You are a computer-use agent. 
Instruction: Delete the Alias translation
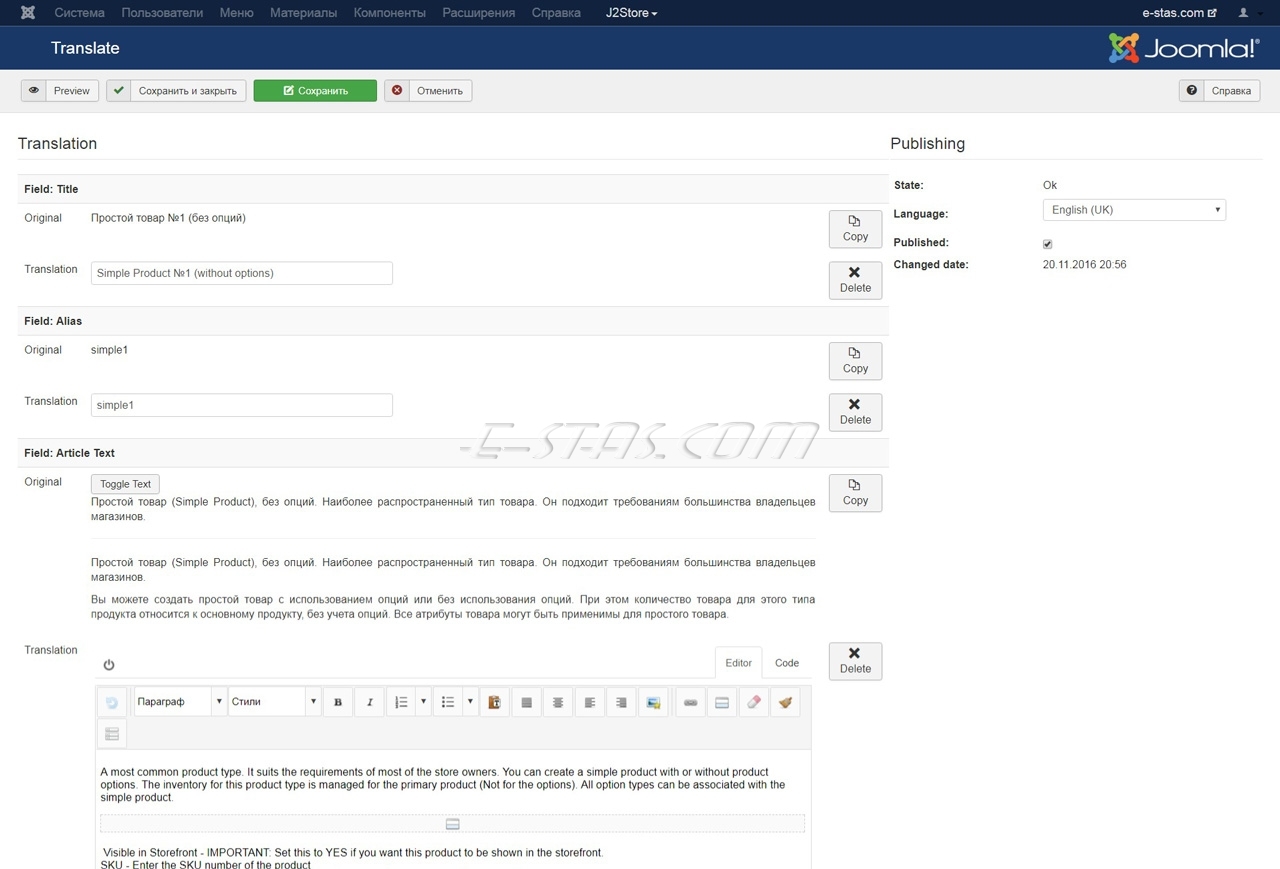tap(855, 412)
